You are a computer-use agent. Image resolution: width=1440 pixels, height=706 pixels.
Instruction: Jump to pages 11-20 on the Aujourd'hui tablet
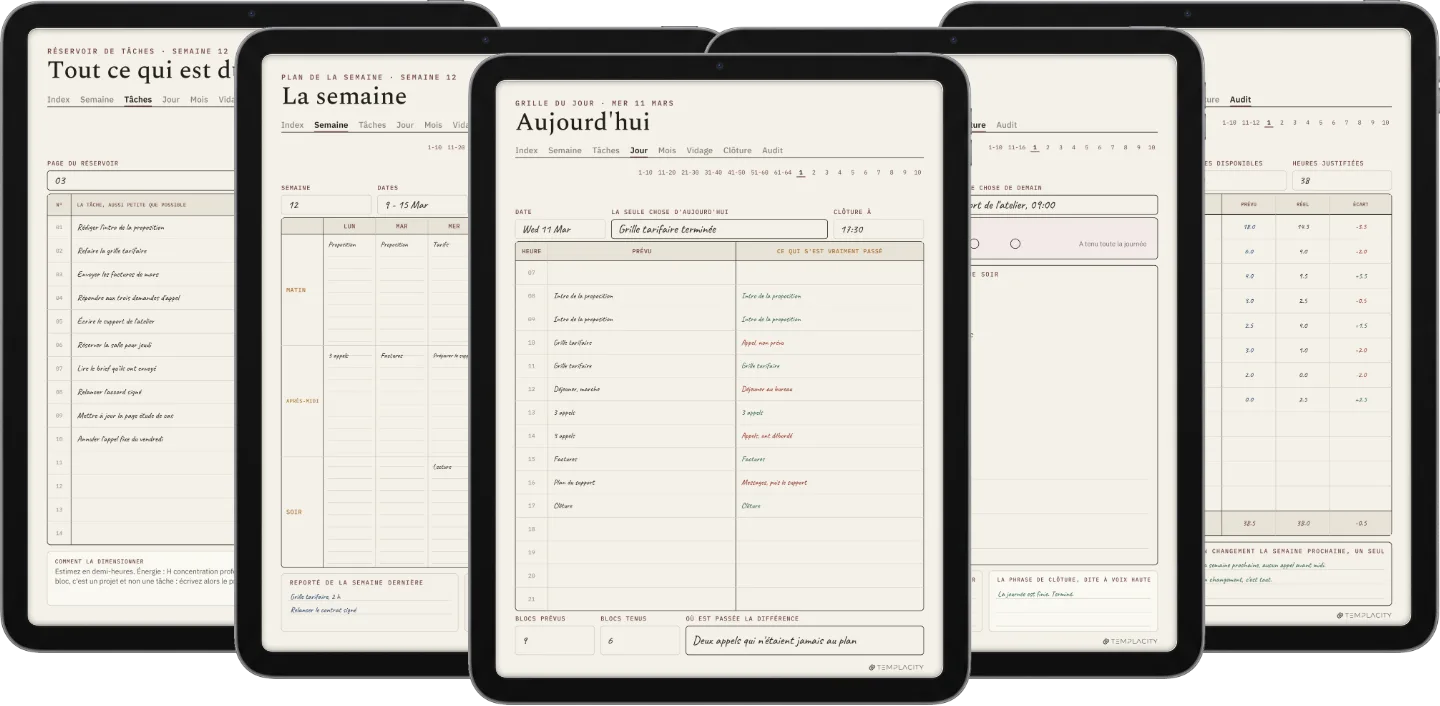(x=667, y=172)
